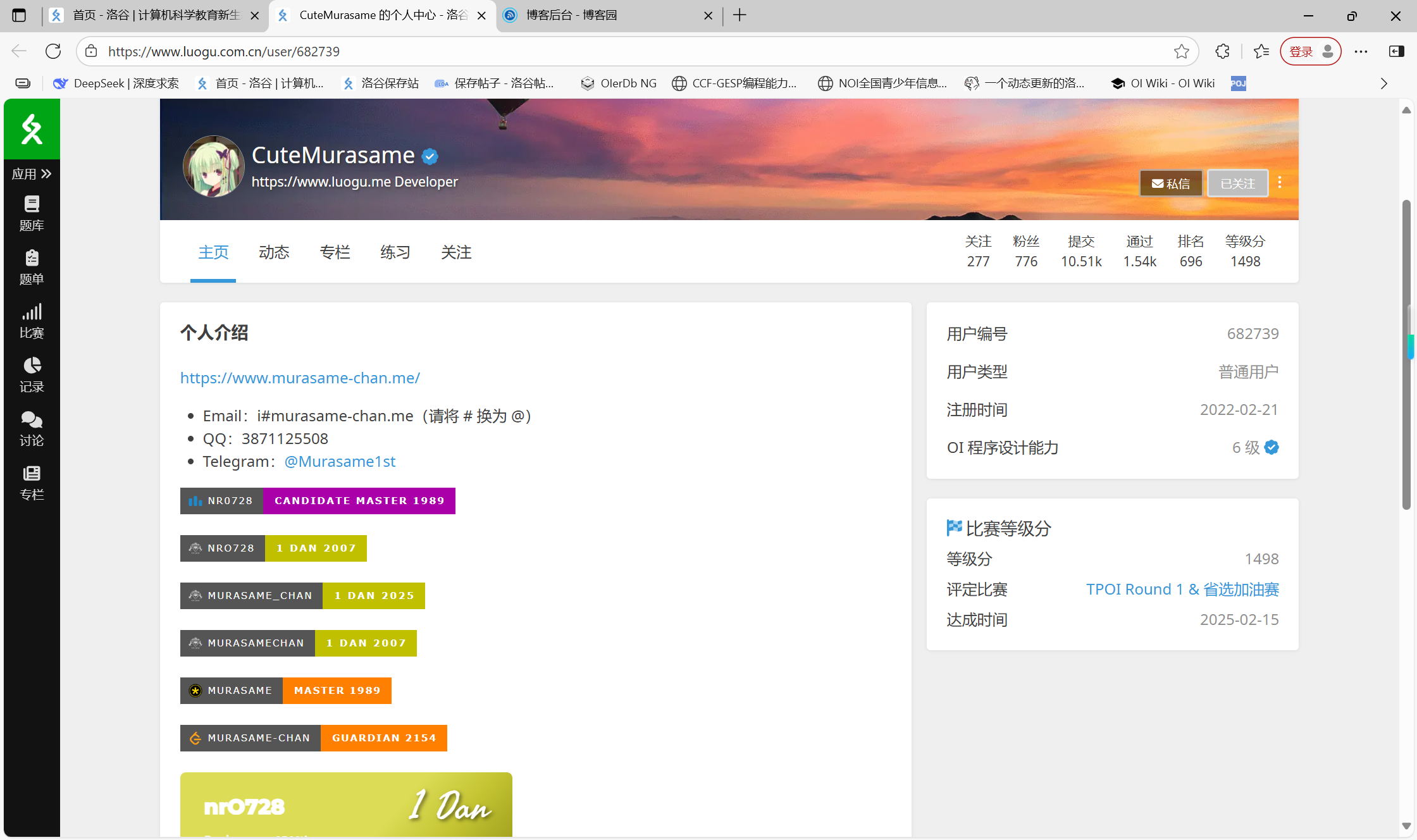Open browser extensions puzzle icon
The width and height of the screenshot is (1417, 840).
tap(1222, 51)
